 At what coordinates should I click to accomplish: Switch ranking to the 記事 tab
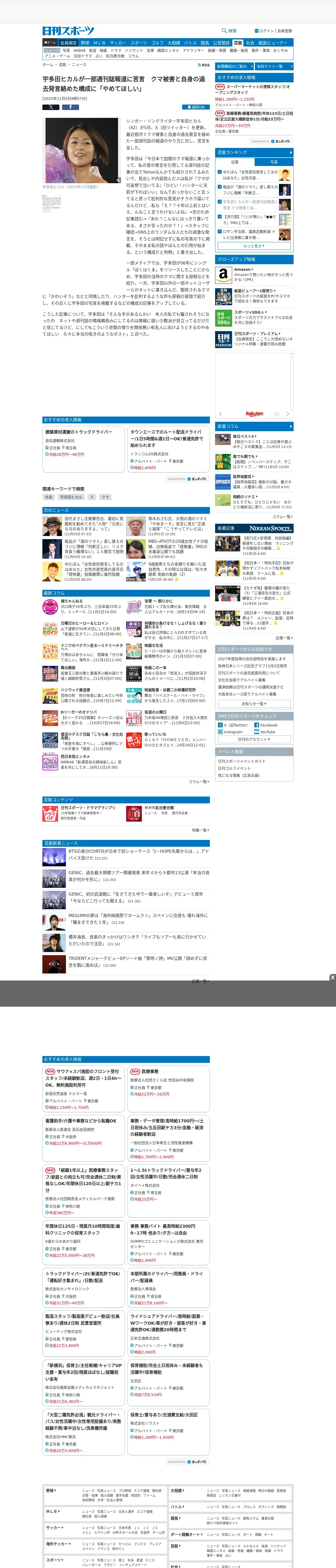(x=235, y=162)
